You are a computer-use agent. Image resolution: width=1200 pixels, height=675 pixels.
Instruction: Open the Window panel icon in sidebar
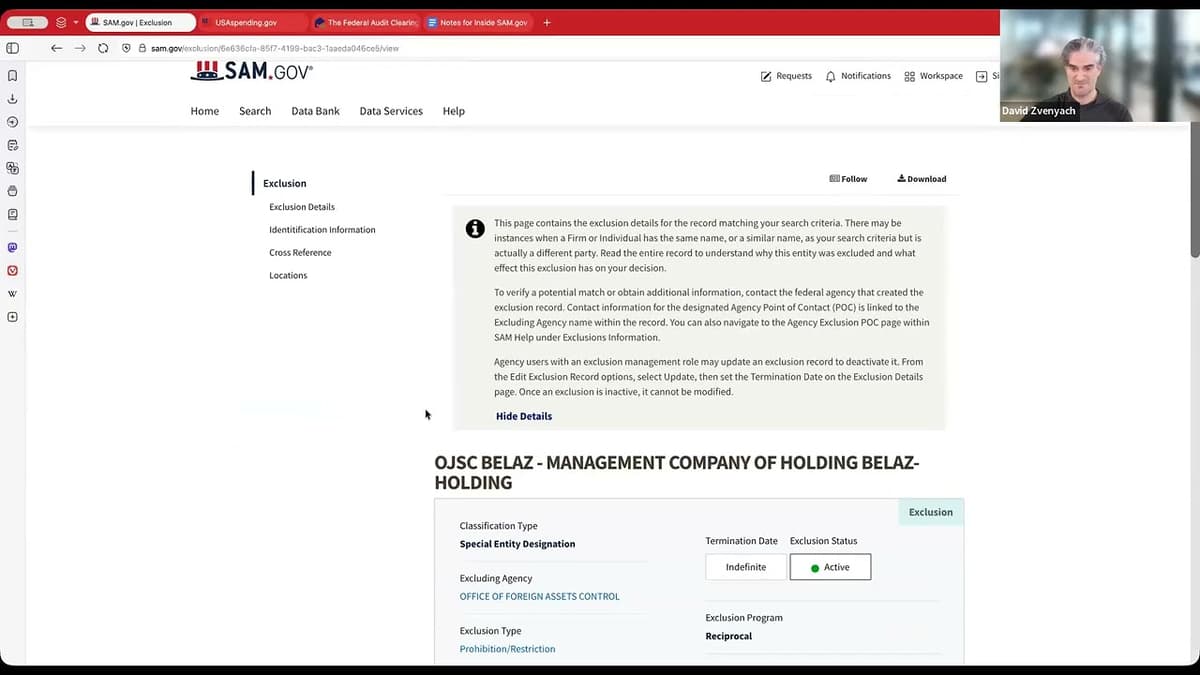click(x=12, y=191)
